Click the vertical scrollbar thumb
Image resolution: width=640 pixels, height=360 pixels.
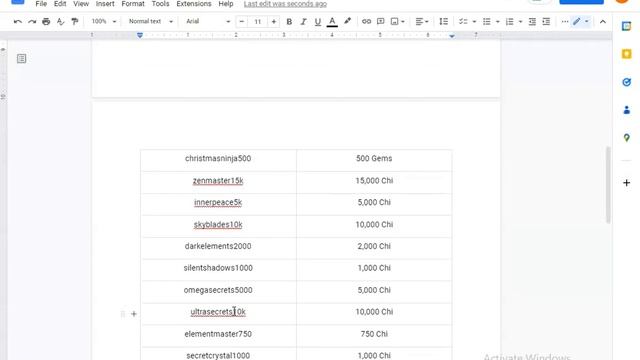[x=608, y=185]
